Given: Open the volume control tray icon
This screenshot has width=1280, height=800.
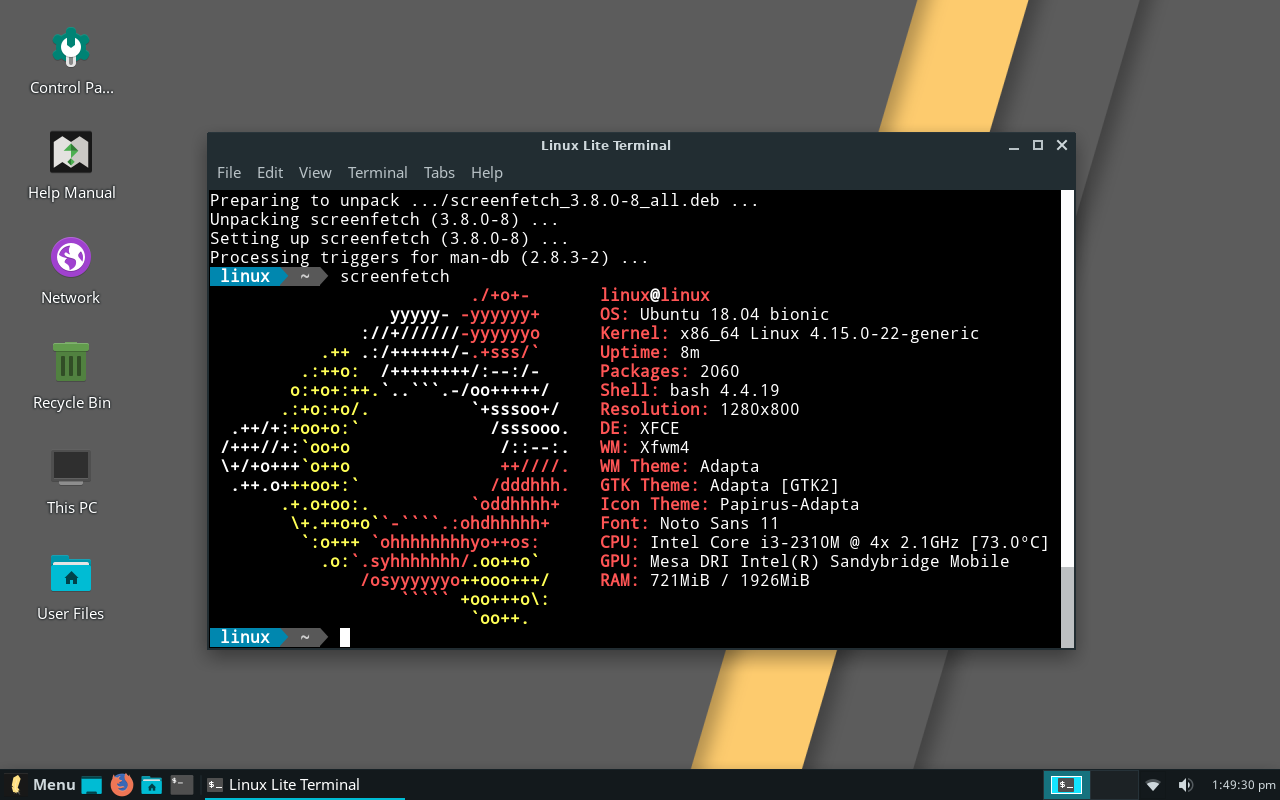Looking at the screenshot, I should pyautogui.click(x=1185, y=785).
